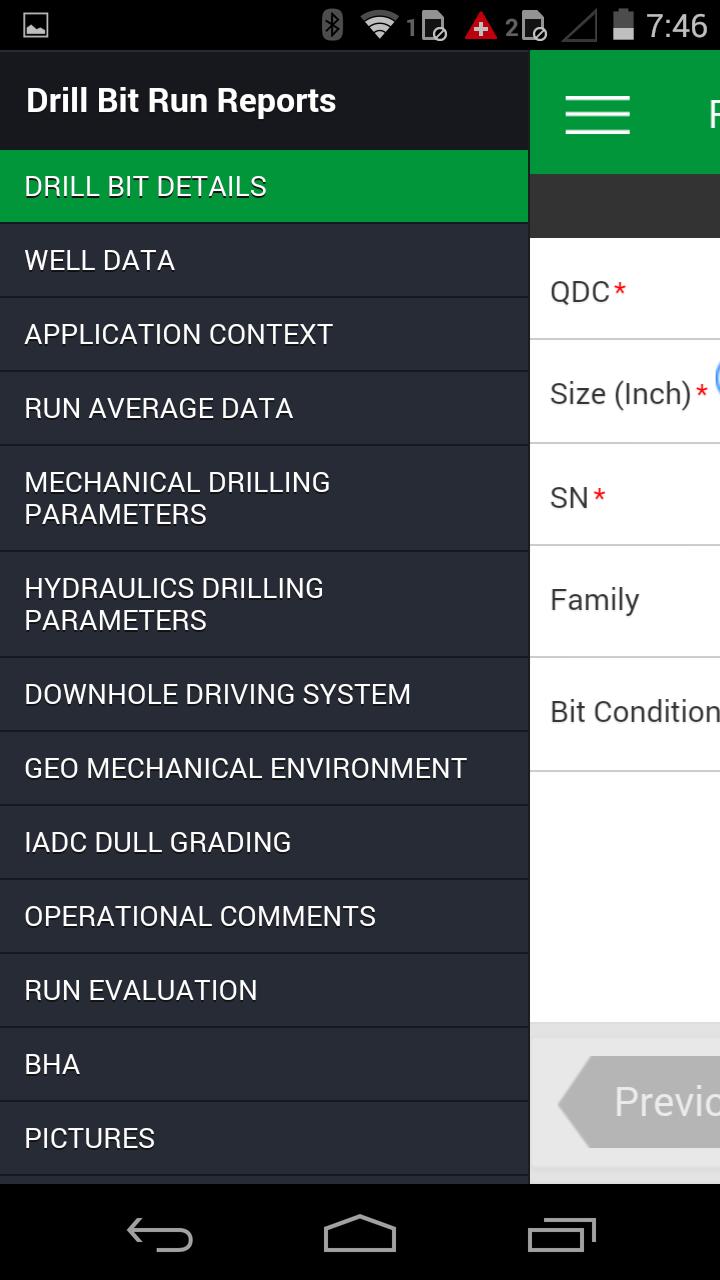This screenshot has width=720, height=1280.
Task: Tap the Wi-Fi status bar icon
Action: tap(379, 25)
